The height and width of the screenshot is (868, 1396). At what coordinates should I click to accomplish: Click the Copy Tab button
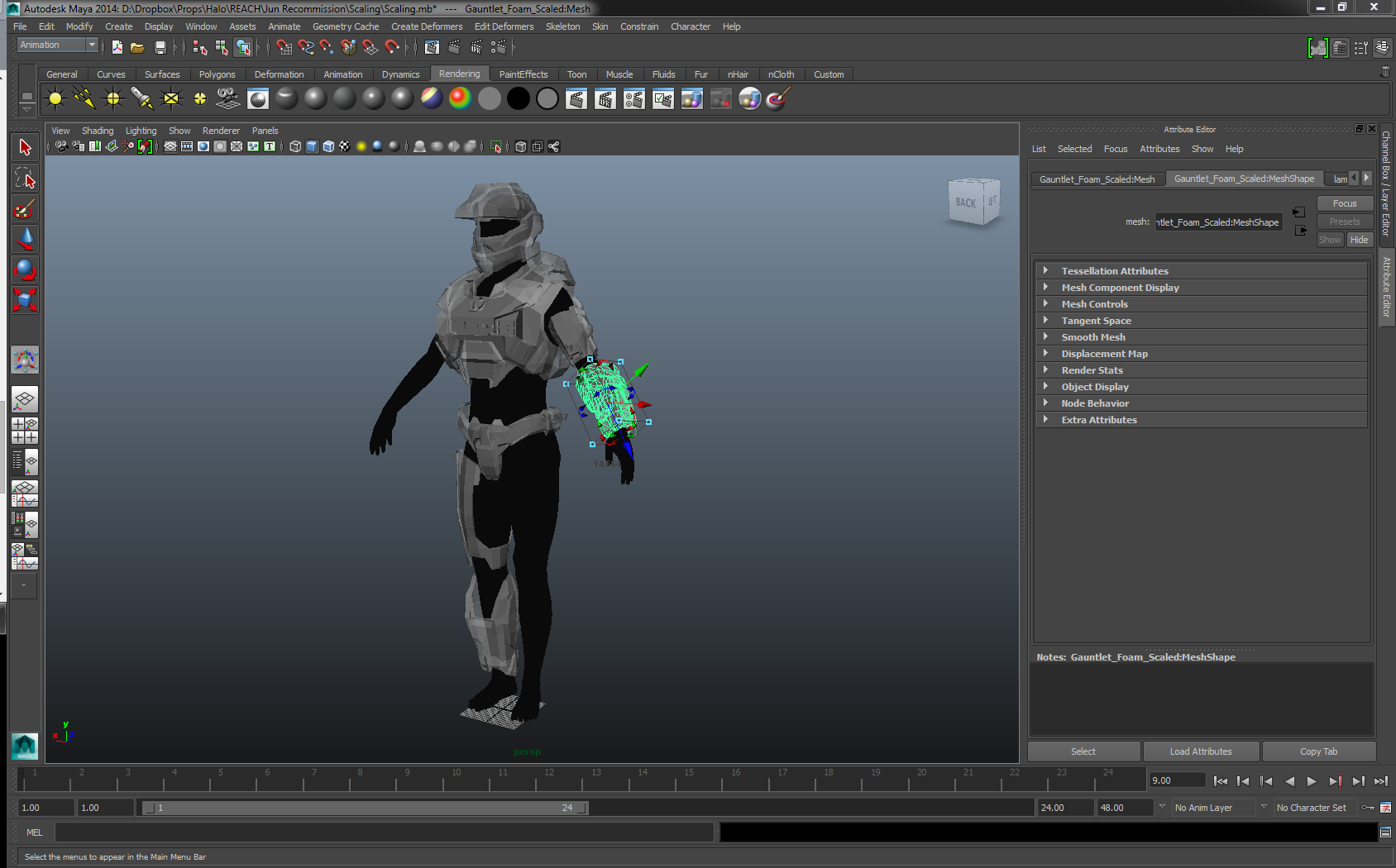(x=1318, y=751)
